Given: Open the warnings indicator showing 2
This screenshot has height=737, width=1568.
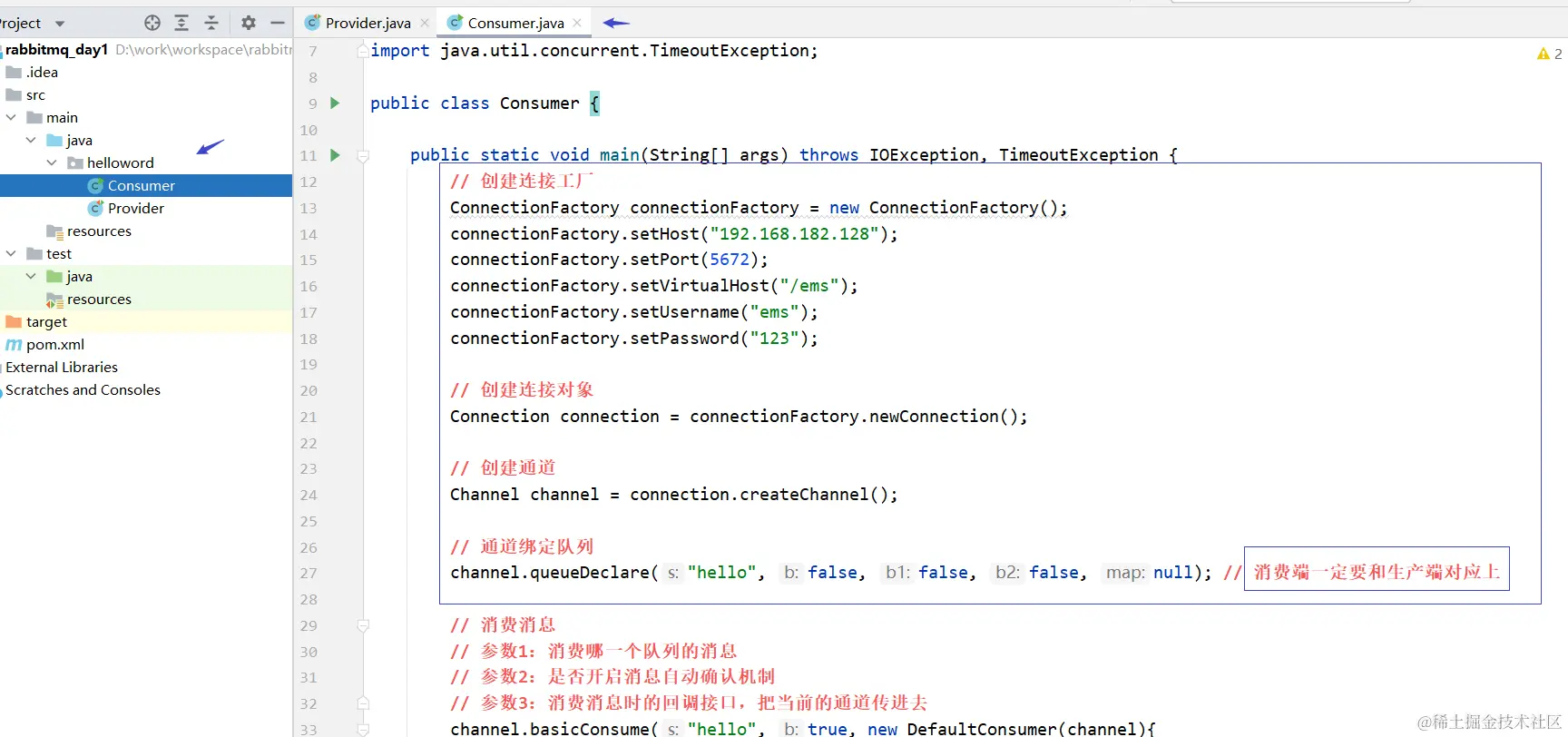Looking at the screenshot, I should click(x=1549, y=54).
